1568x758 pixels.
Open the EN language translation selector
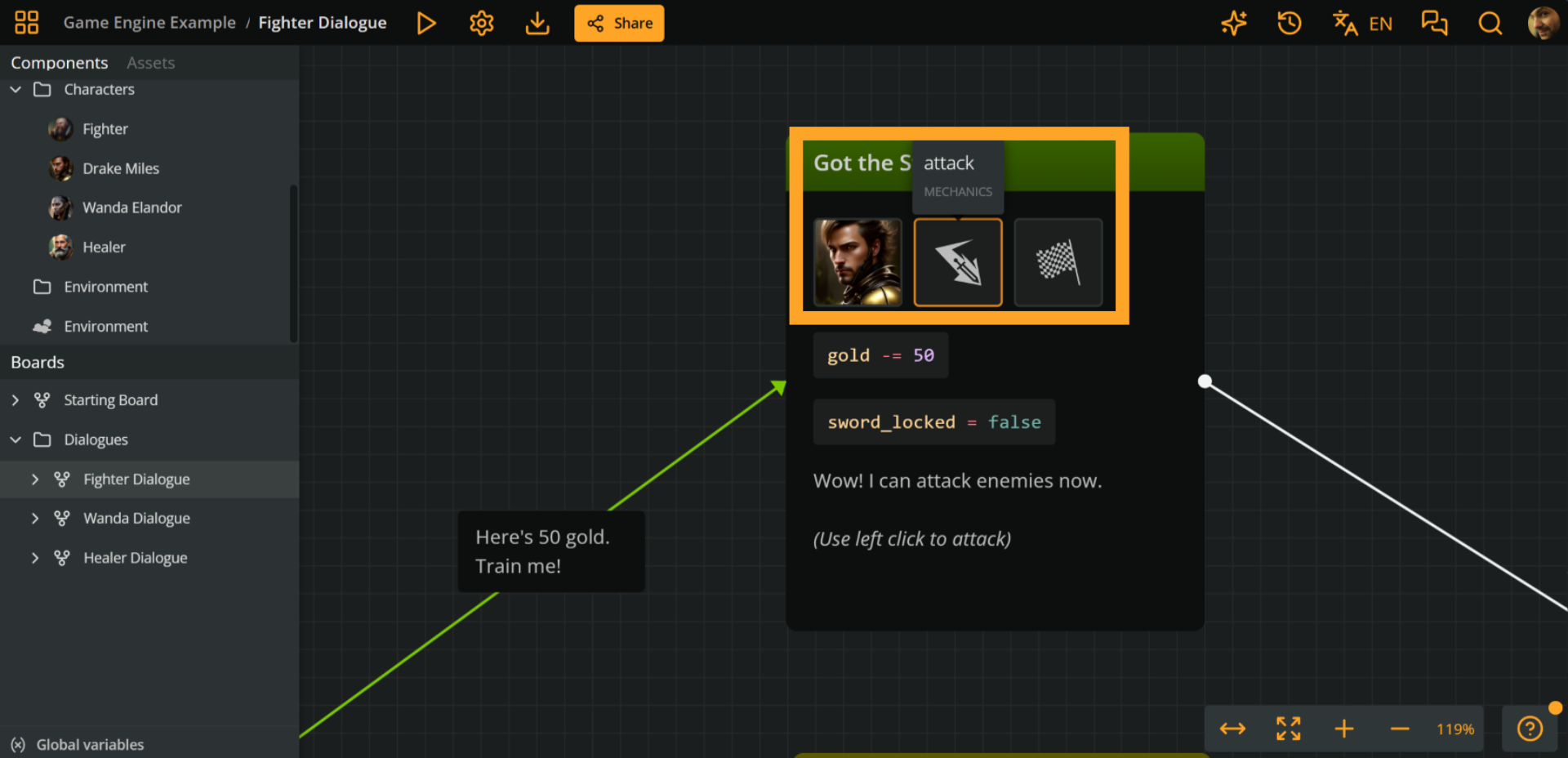(x=1362, y=23)
